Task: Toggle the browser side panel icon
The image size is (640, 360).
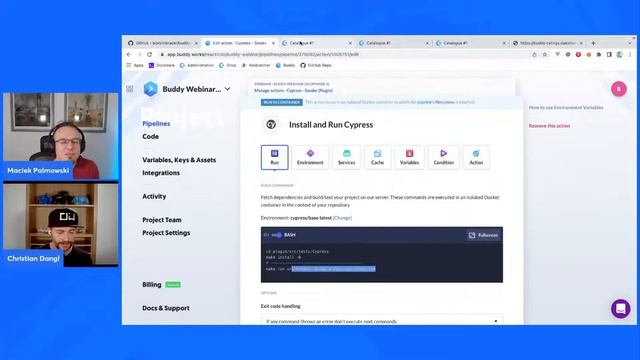Action: pos(609,54)
